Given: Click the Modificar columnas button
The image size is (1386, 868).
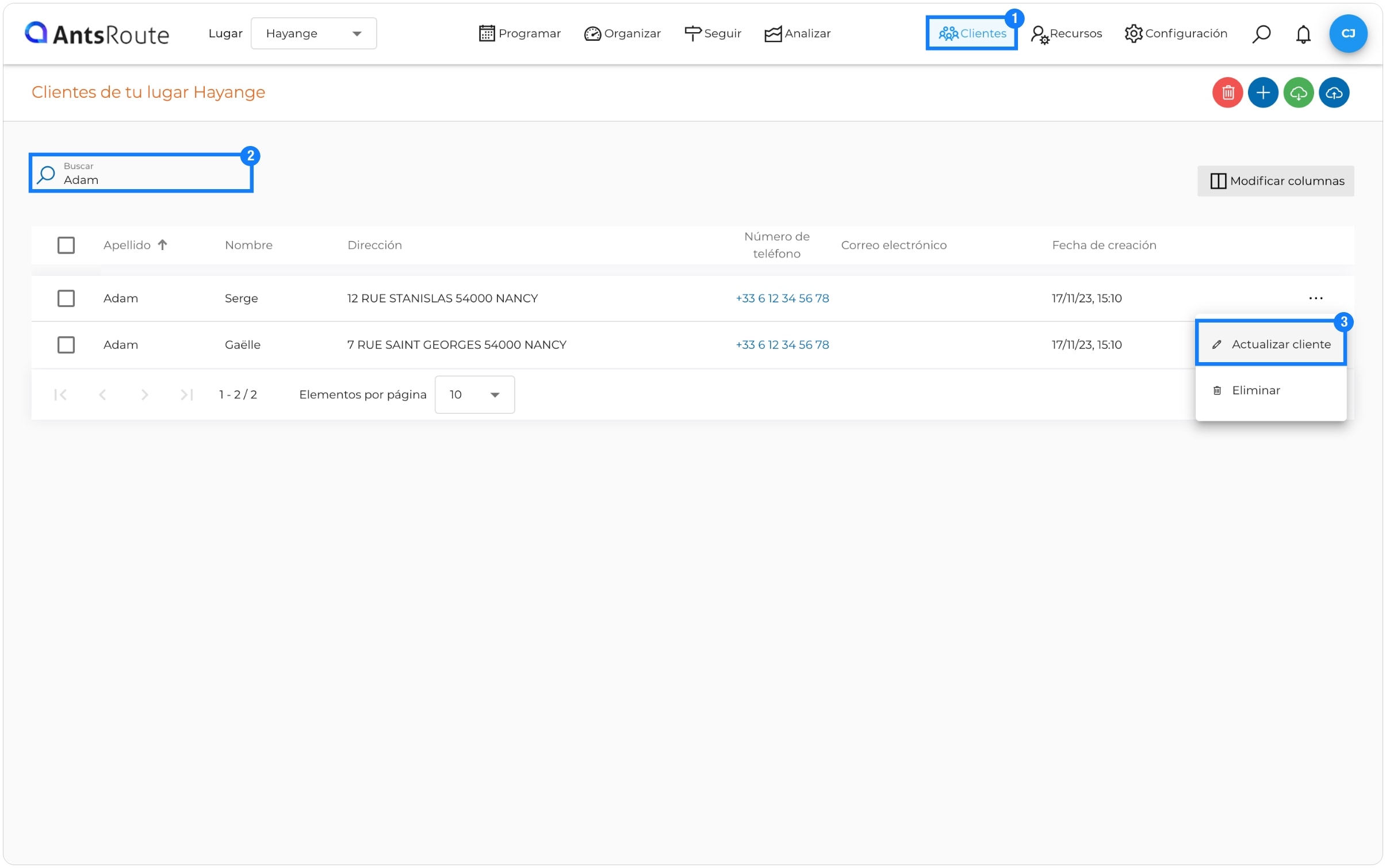Looking at the screenshot, I should tap(1275, 181).
